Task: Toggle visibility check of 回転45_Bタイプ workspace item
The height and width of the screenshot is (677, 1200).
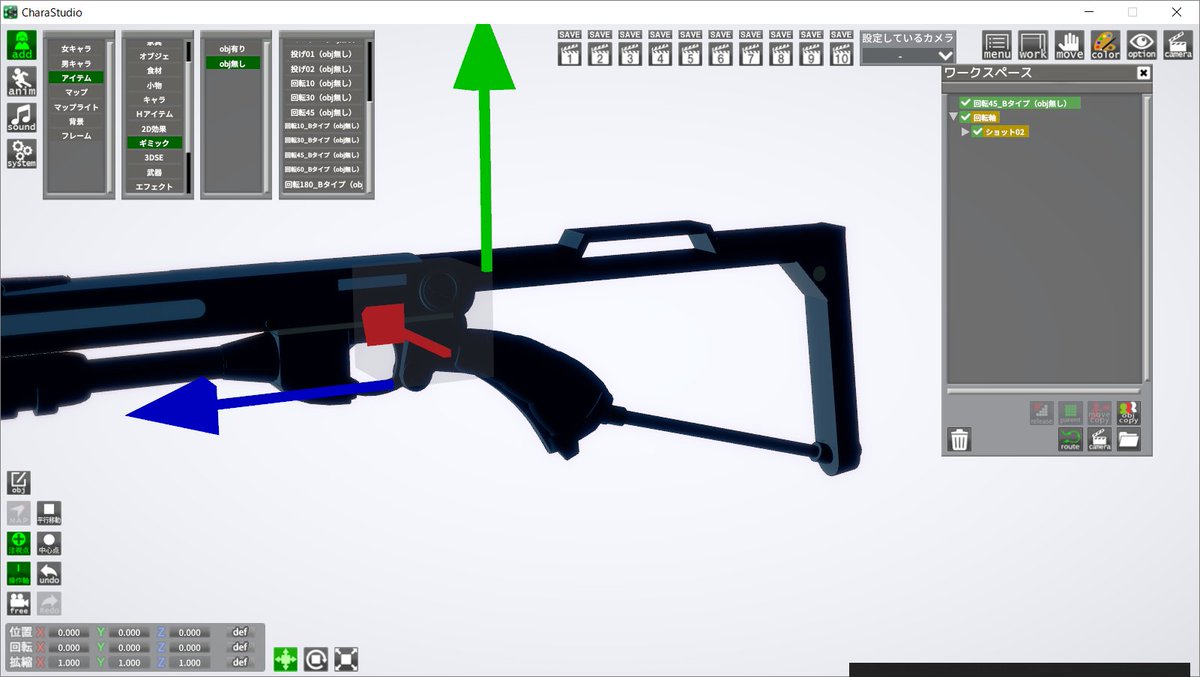Action: click(965, 103)
